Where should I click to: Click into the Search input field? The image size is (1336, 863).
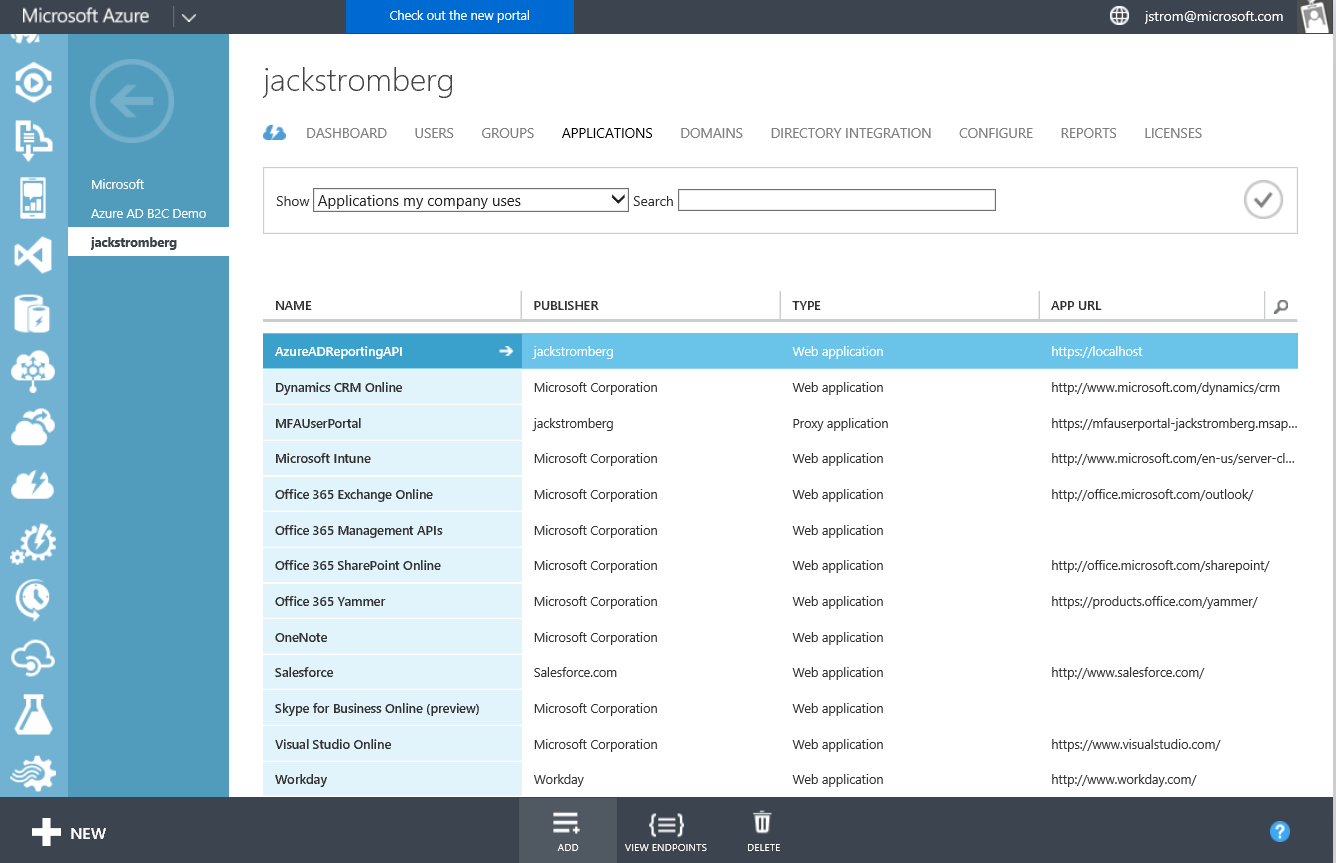[837, 200]
